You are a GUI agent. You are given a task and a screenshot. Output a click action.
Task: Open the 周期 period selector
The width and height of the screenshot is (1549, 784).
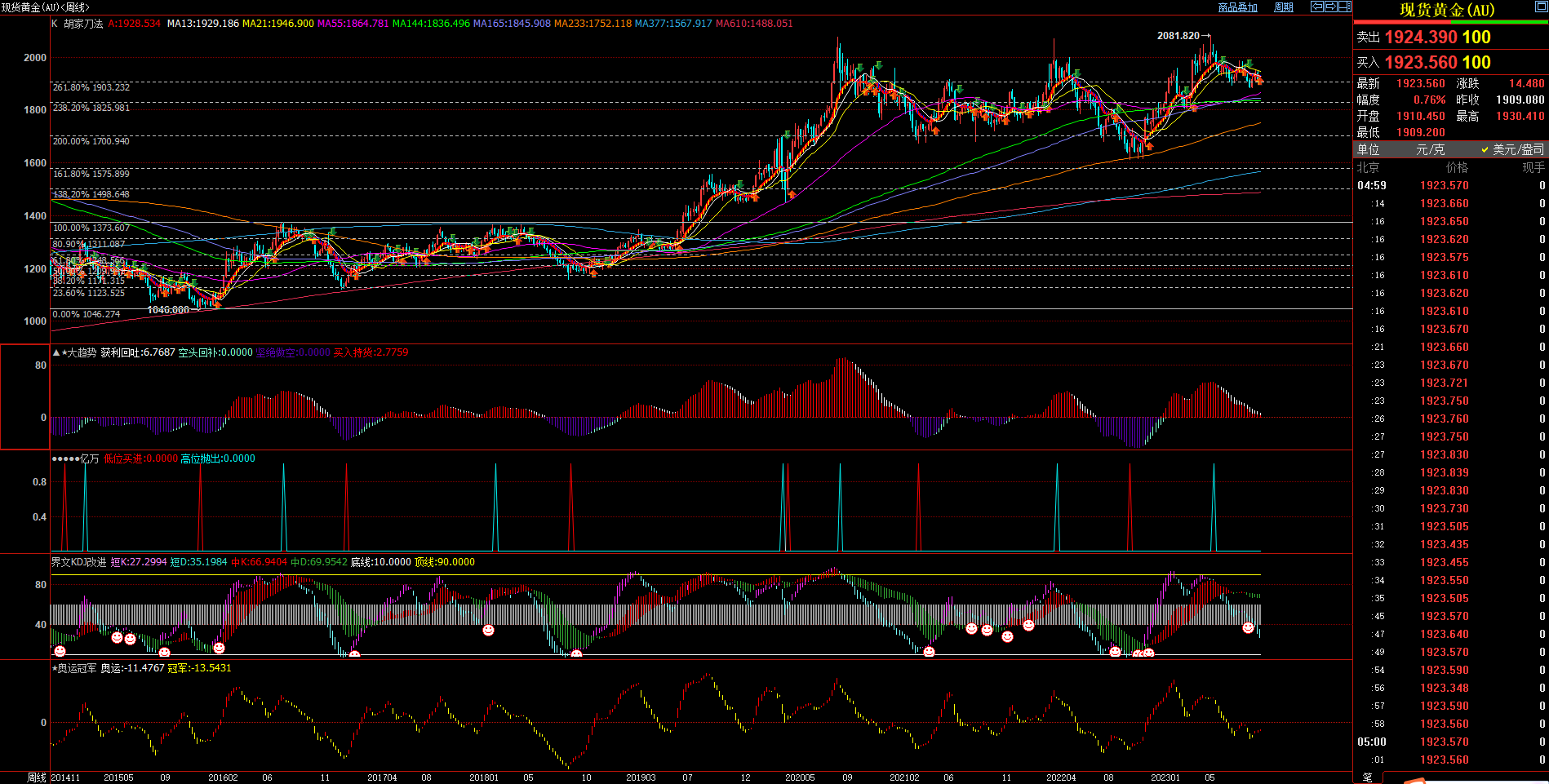coord(1284,7)
